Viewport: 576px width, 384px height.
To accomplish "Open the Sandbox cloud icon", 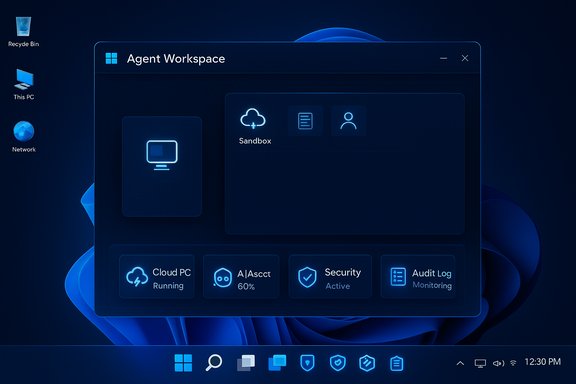I will pos(253,119).
